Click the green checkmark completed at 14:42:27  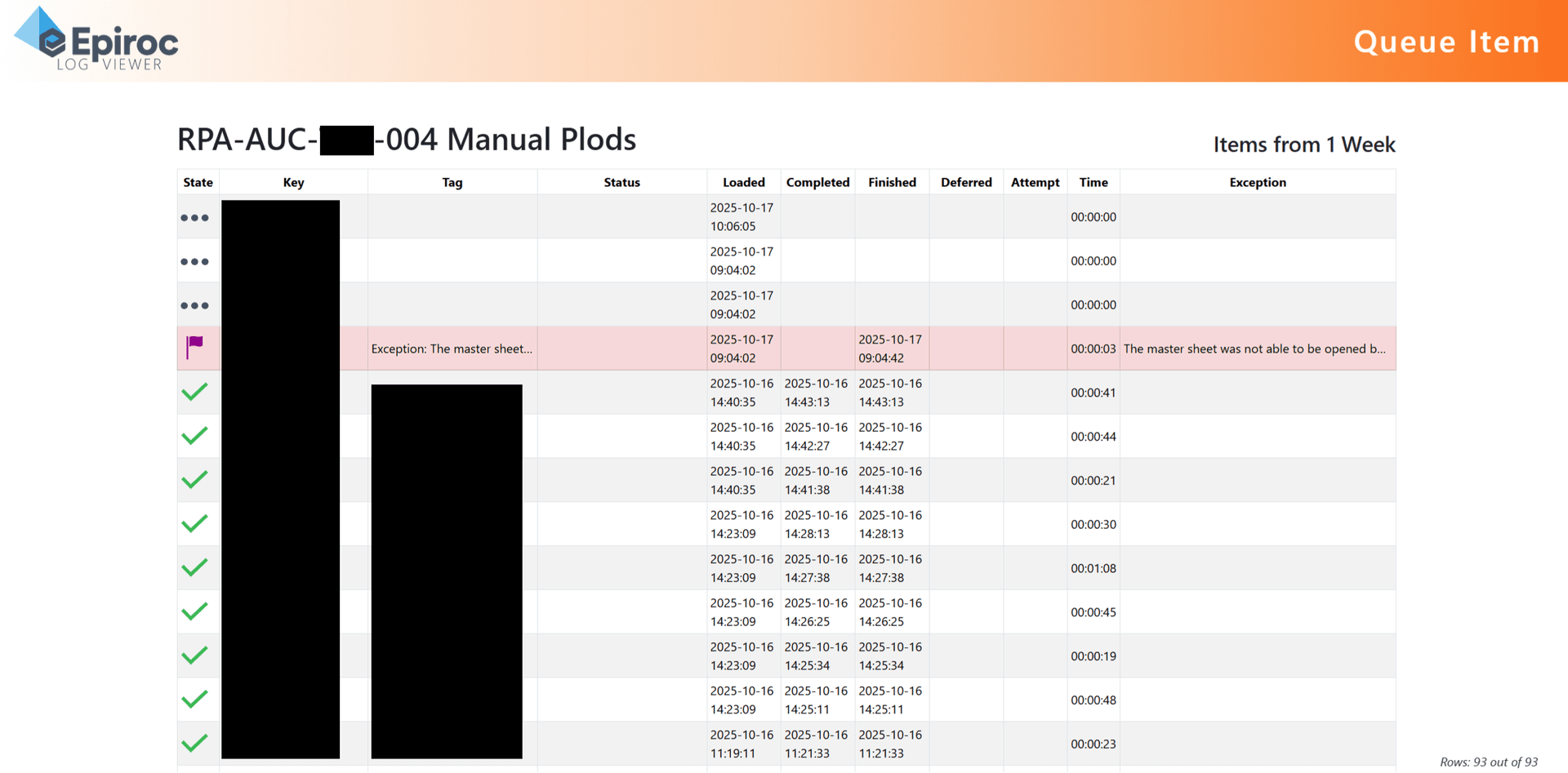(x=194, y=436)
